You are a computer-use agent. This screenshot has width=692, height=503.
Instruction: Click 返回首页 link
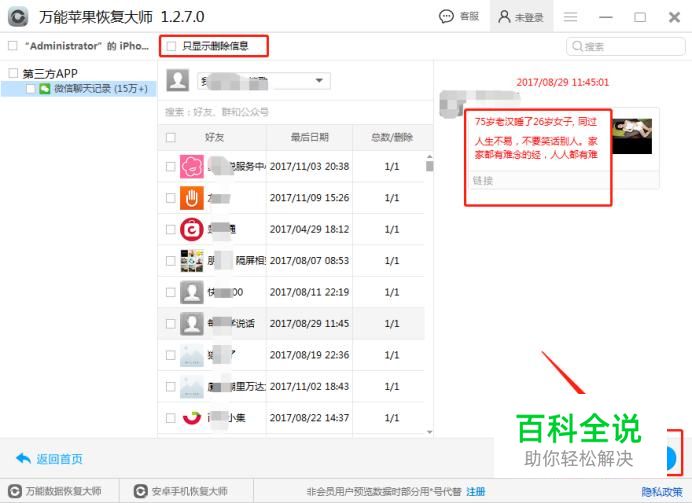pos(60,459)
